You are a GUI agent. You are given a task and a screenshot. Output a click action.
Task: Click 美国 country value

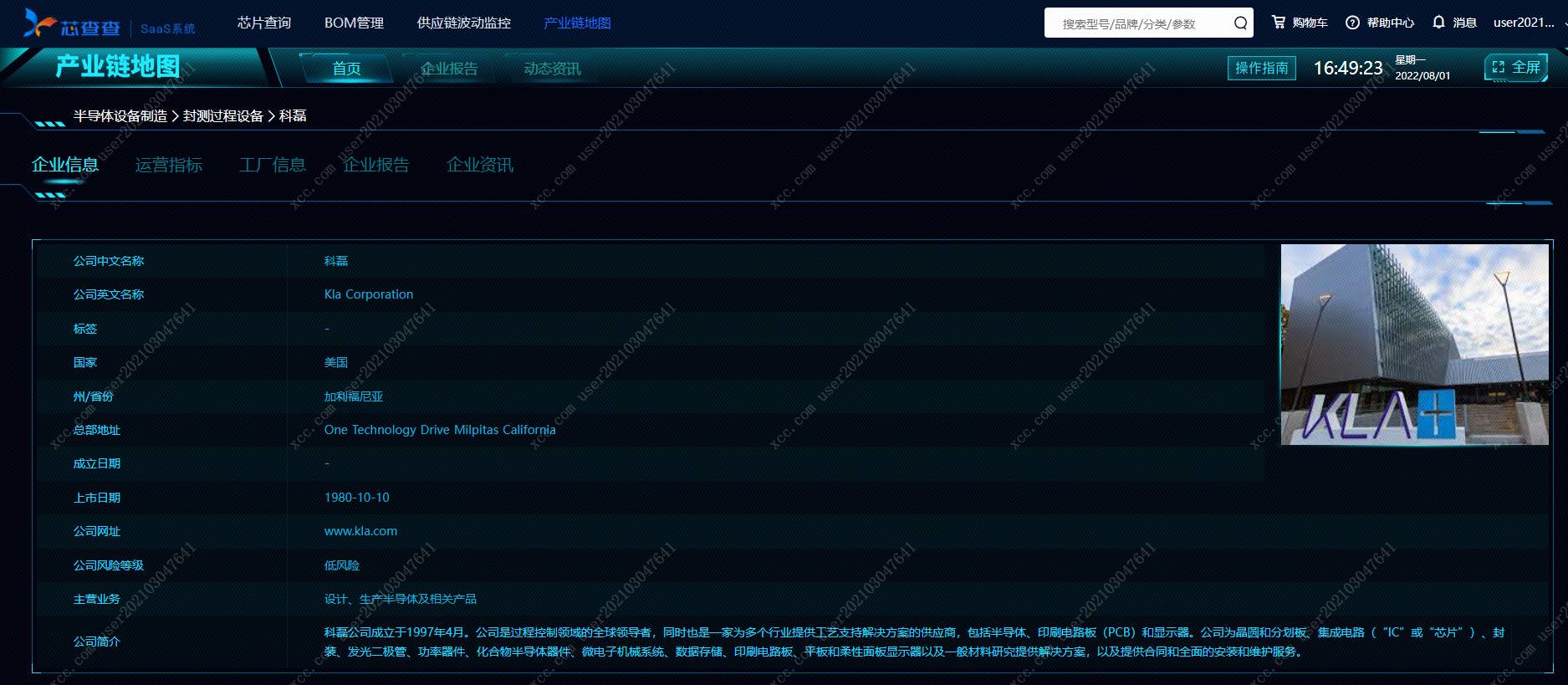(336, 362)
